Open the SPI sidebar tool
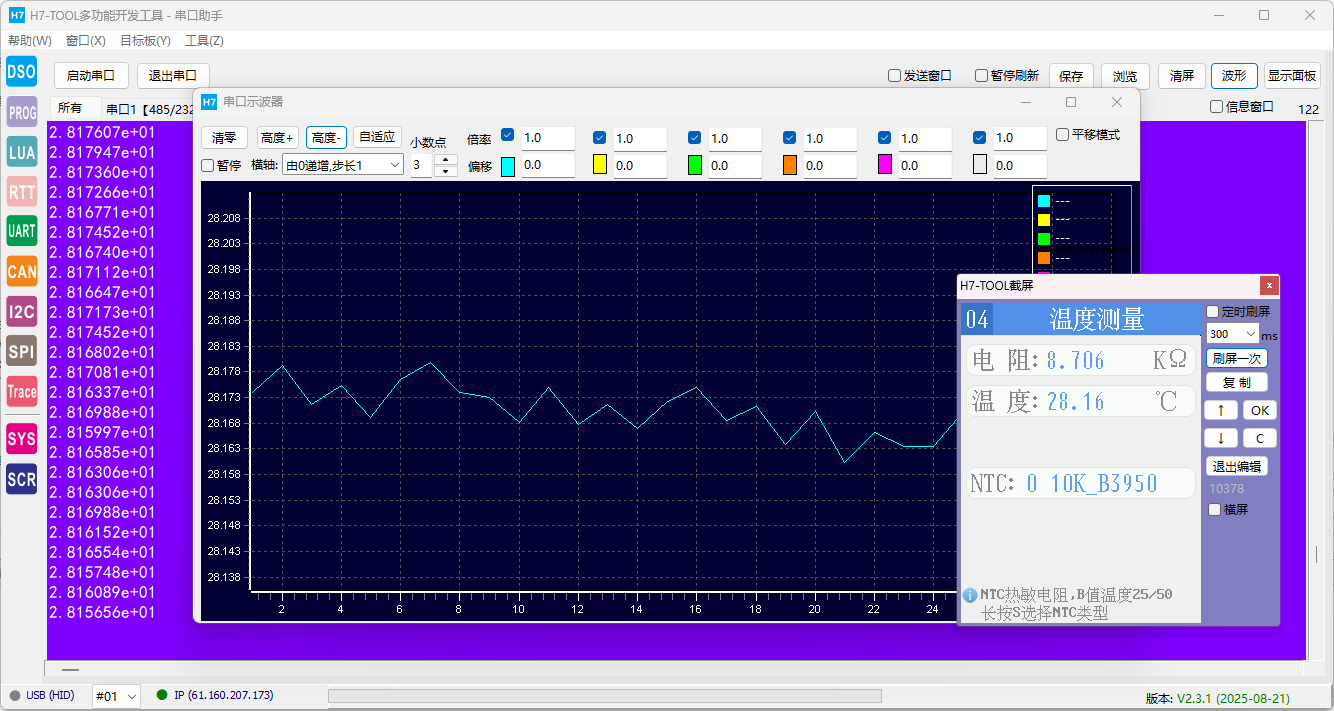The width and height of the screenshot is (1334, 711). click(22, 351)
